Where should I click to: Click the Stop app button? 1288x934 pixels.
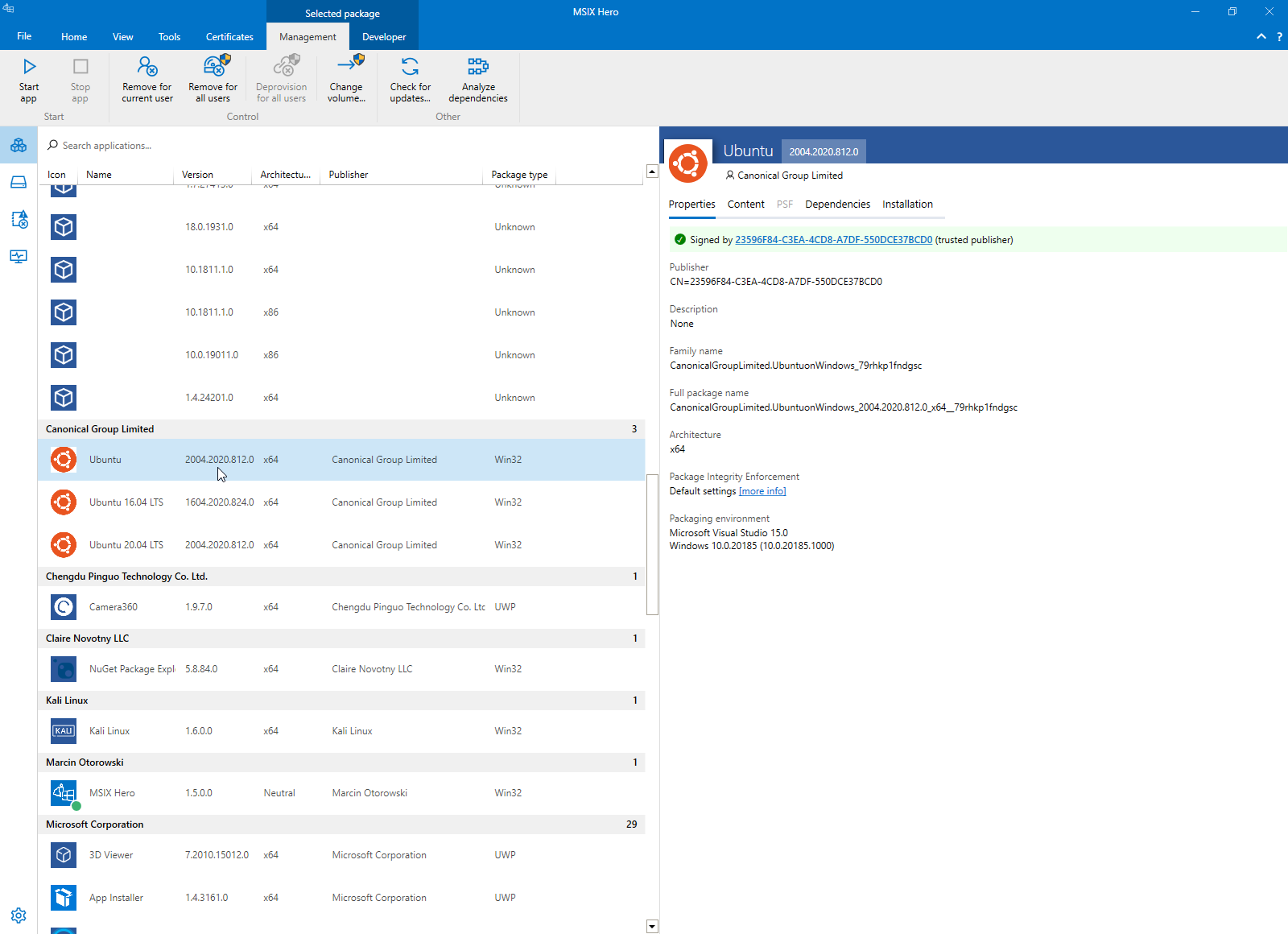[x=80, y=80]
